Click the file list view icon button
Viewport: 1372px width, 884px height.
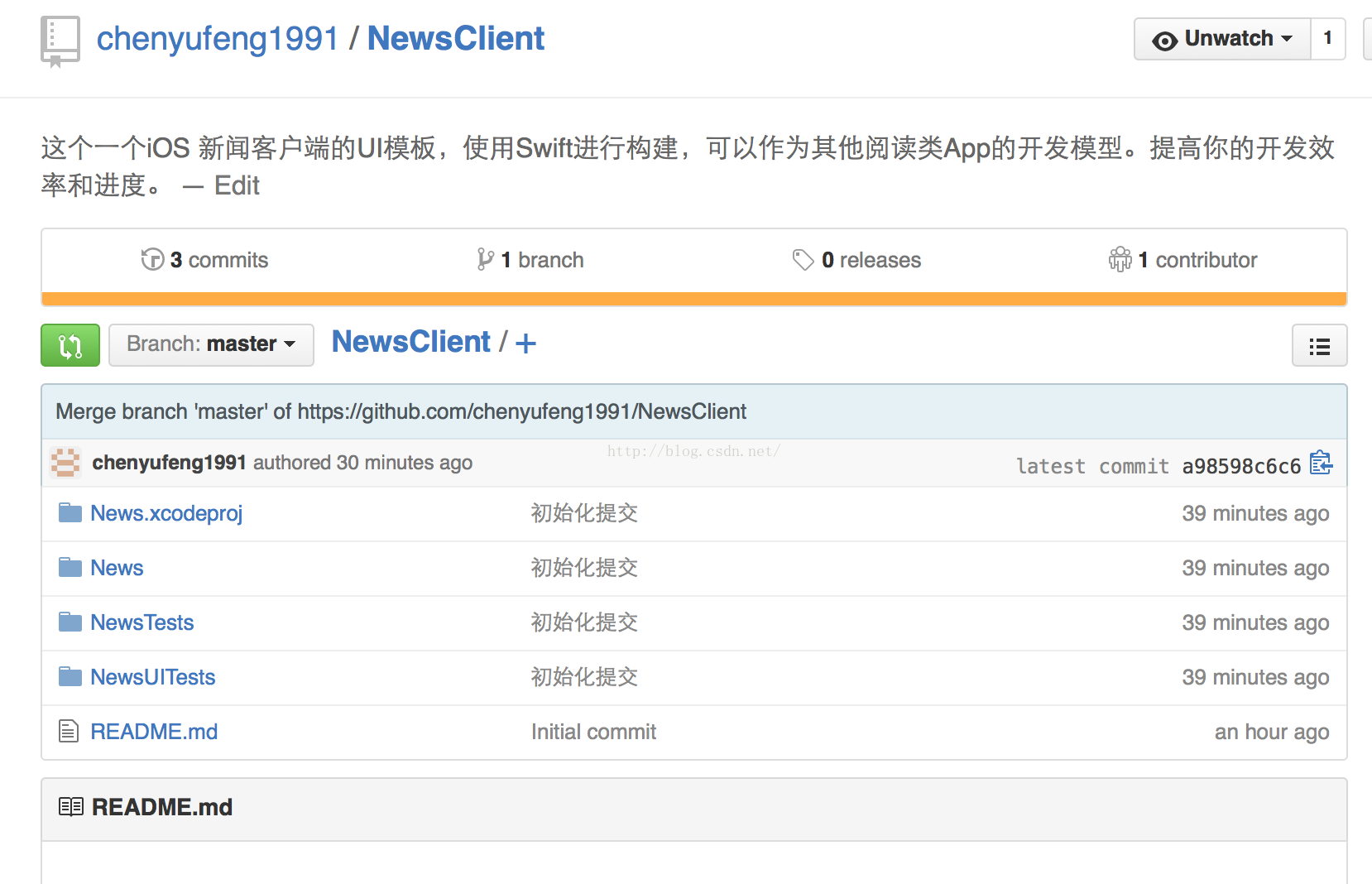coord(1320,345)
